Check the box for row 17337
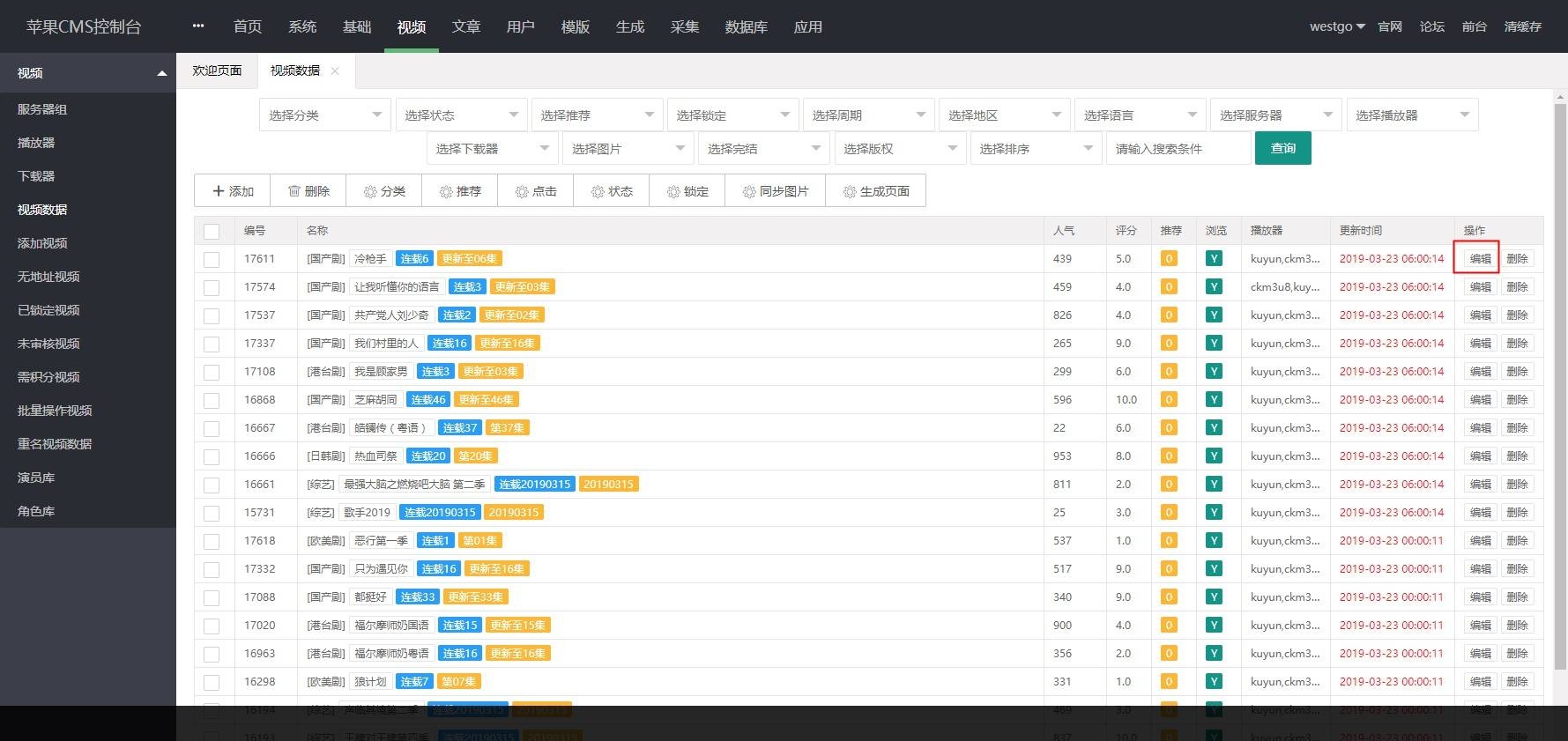The image size is (1568, 741). pyautogui.click(x=212, y=344)
